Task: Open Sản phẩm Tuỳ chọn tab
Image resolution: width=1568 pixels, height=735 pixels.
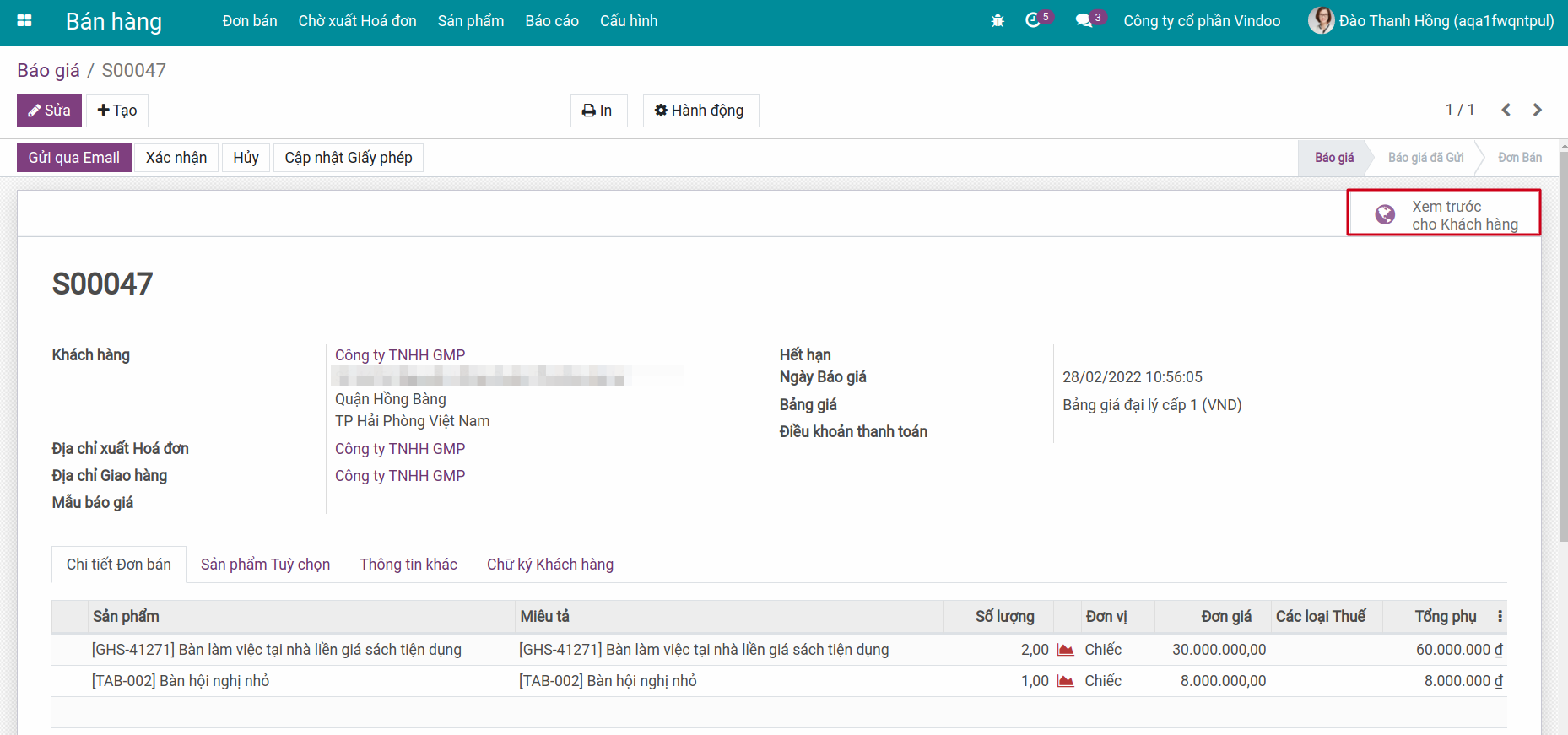Action: pos(265,565)
